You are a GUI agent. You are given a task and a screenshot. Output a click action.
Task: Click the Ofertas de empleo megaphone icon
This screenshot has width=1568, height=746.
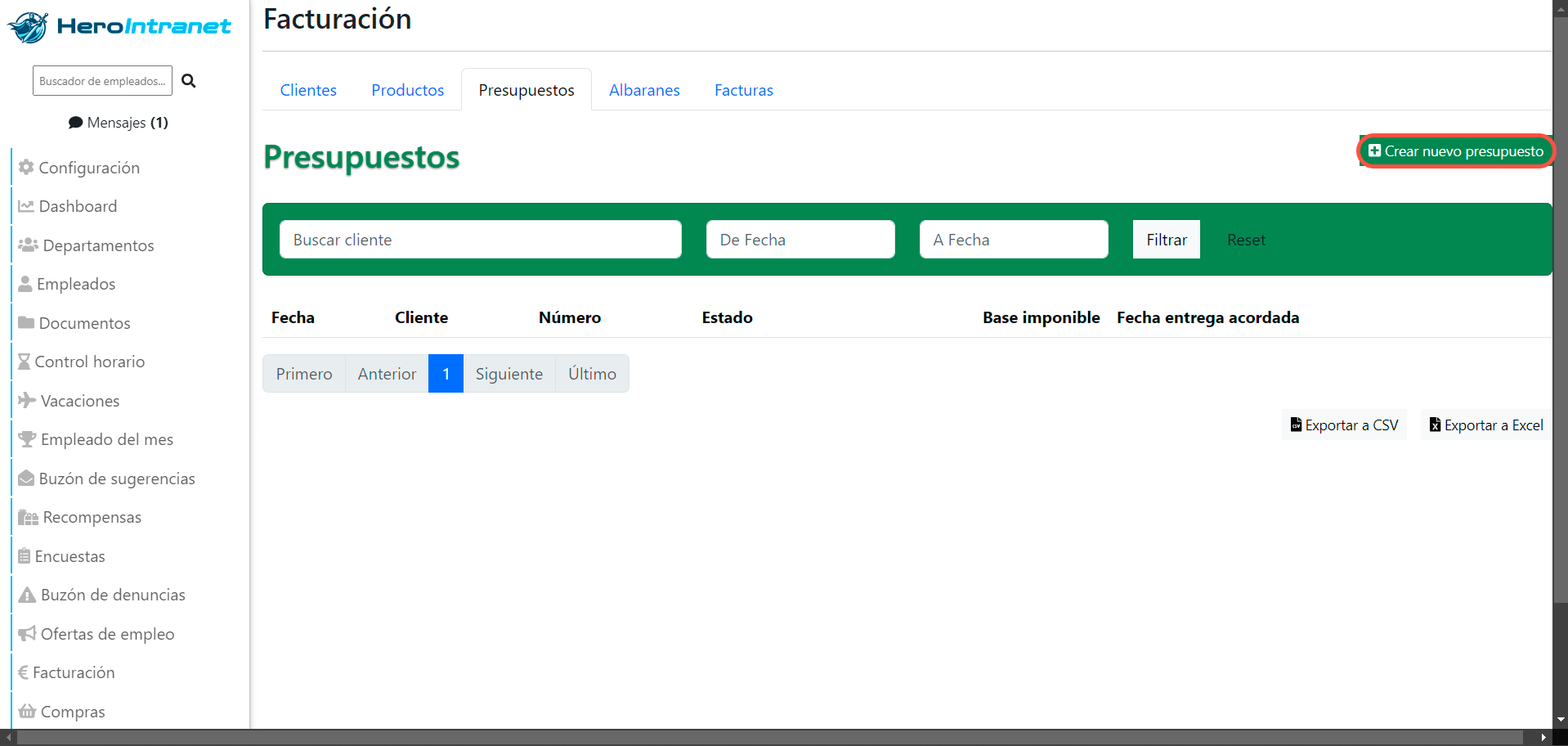[x=27, y=634]
